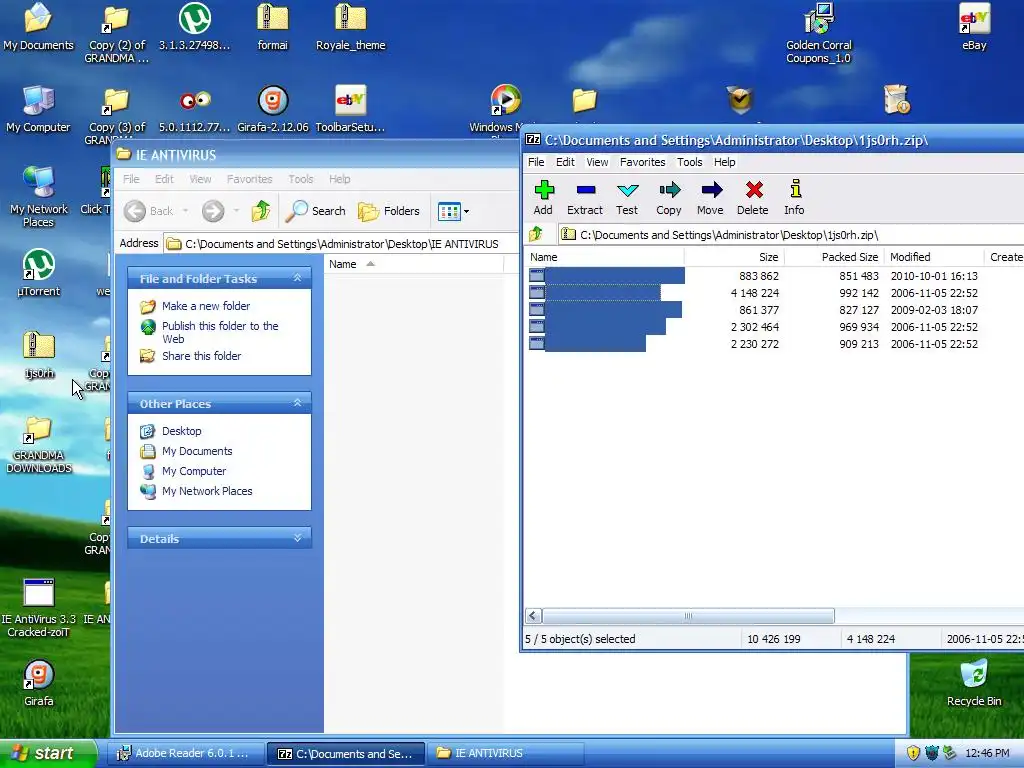Click Search in the IE ANTIVIRUS explorer toolbar

point(315,211)
